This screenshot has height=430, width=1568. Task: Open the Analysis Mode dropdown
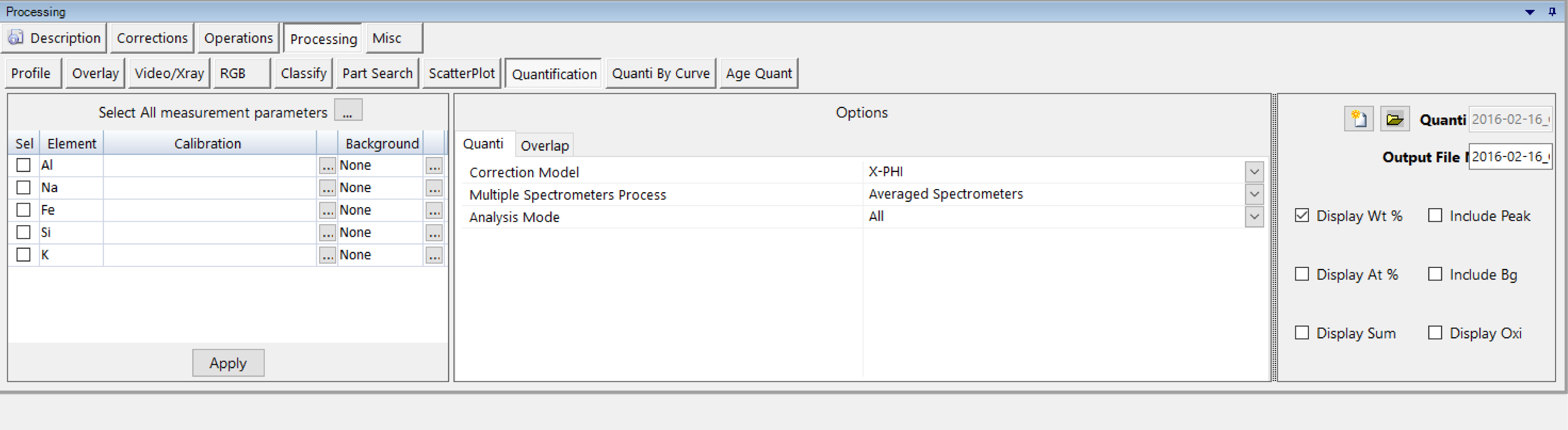point(1253,217)
